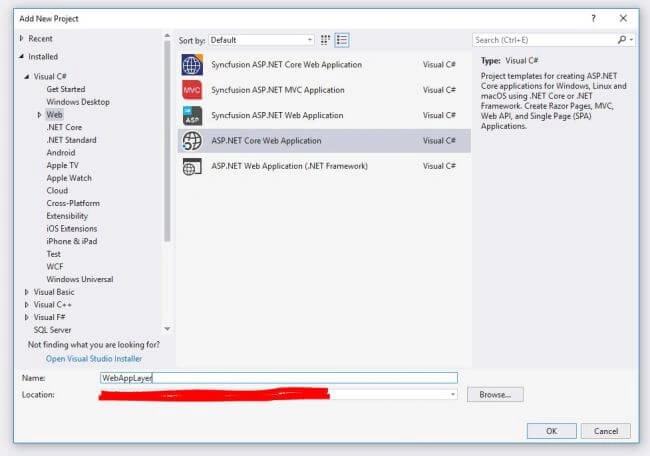Expand the Visual F# node

(x=27, y=317)
